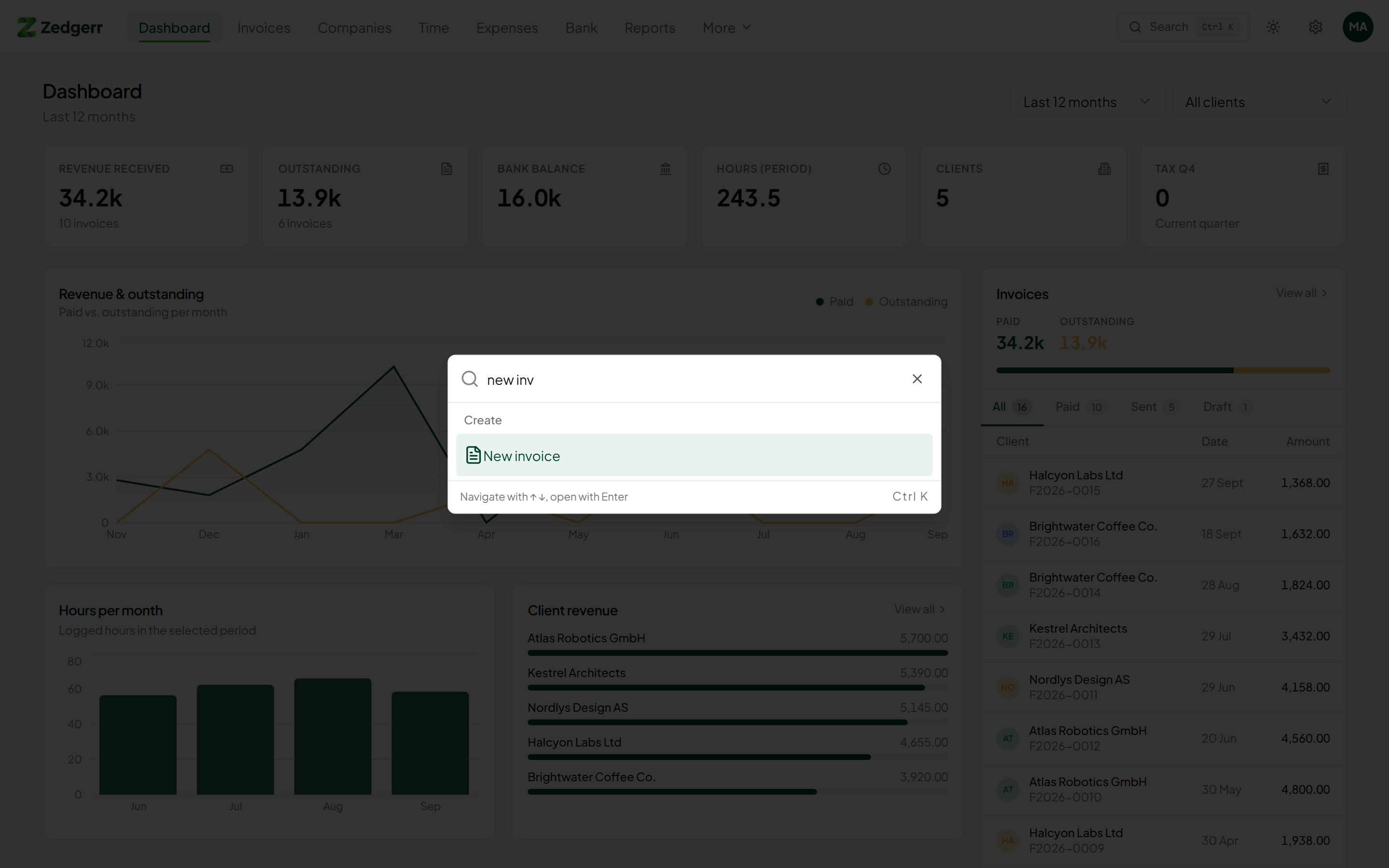The image size is (1389, 868).
Task: Open the Outstanding 13.9k summary card
Action: pos(366,196)
